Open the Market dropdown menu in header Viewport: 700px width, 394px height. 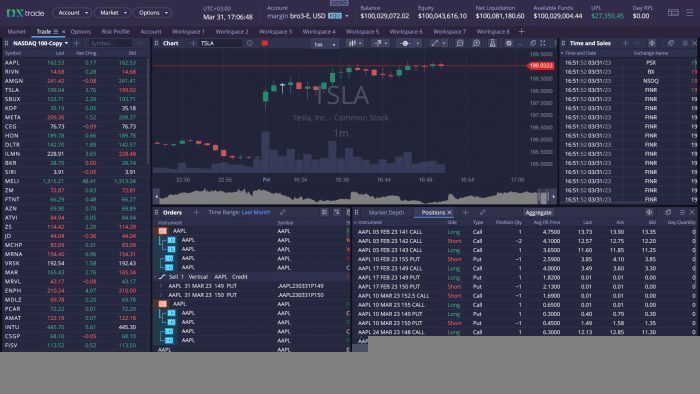[x=112, y=12]
